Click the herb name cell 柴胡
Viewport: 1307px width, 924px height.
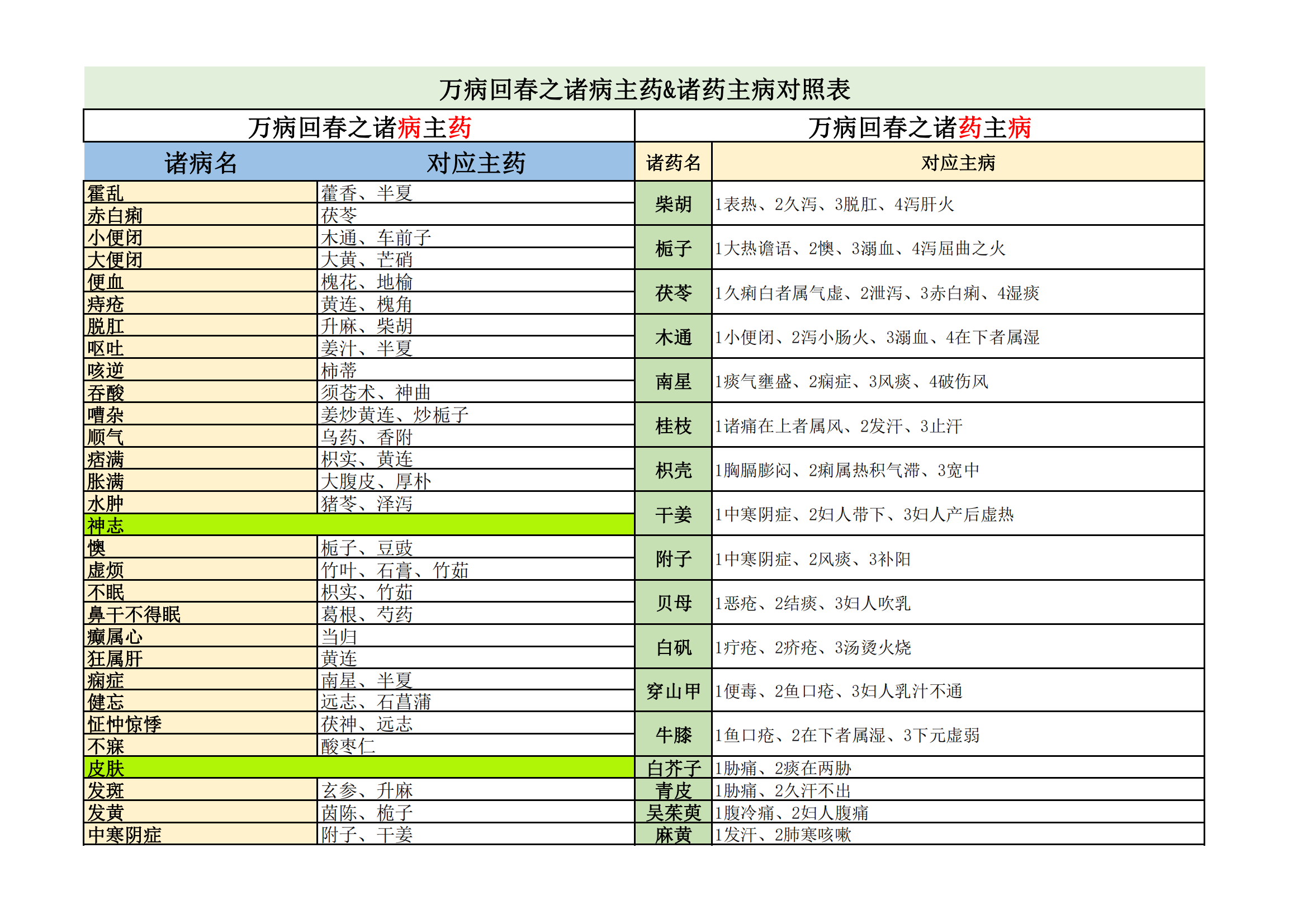tap(674, 204)
